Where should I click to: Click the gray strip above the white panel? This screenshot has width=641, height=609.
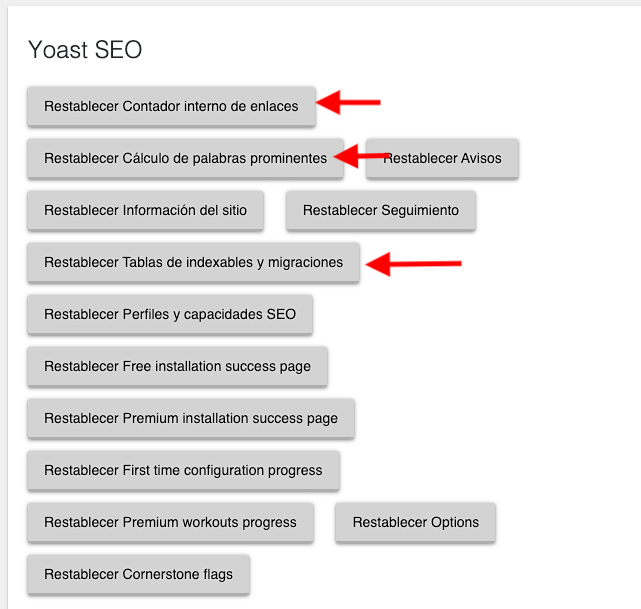coord(320,2)
